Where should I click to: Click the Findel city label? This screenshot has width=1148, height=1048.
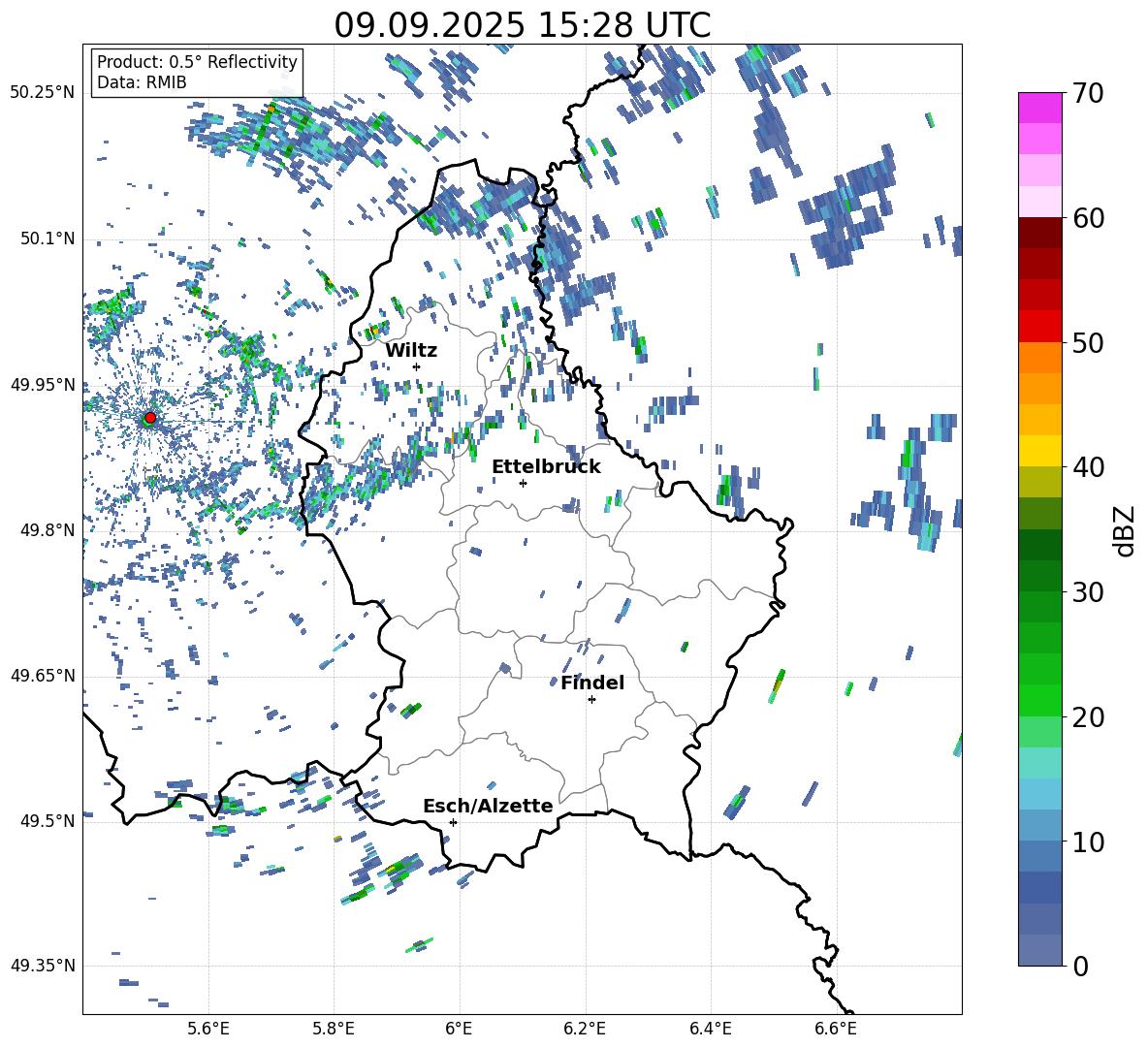tap(592, 683)
